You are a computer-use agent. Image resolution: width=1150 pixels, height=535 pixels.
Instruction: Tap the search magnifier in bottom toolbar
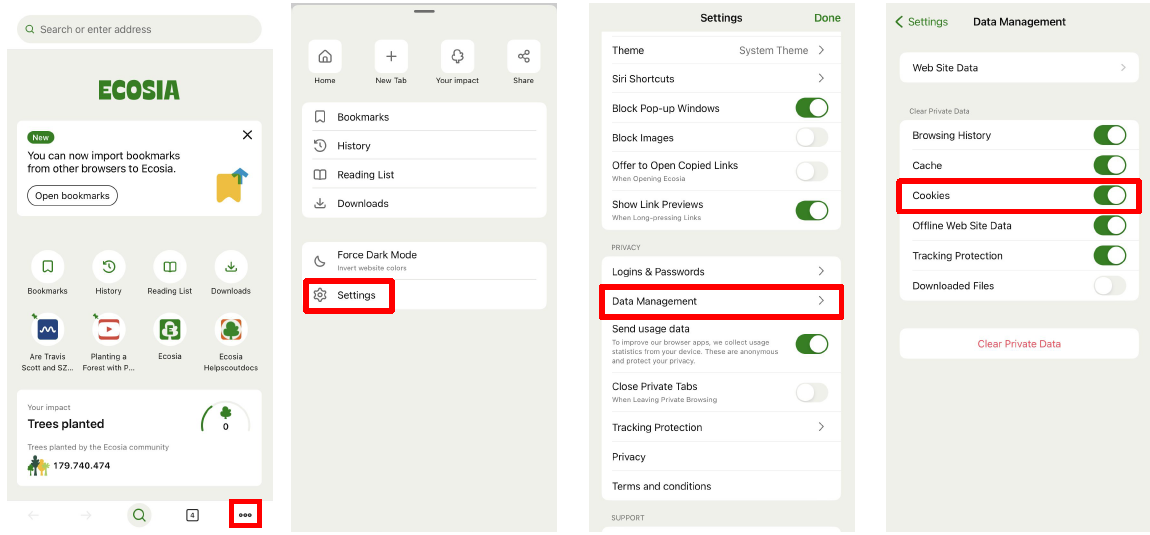pos(139,515)
